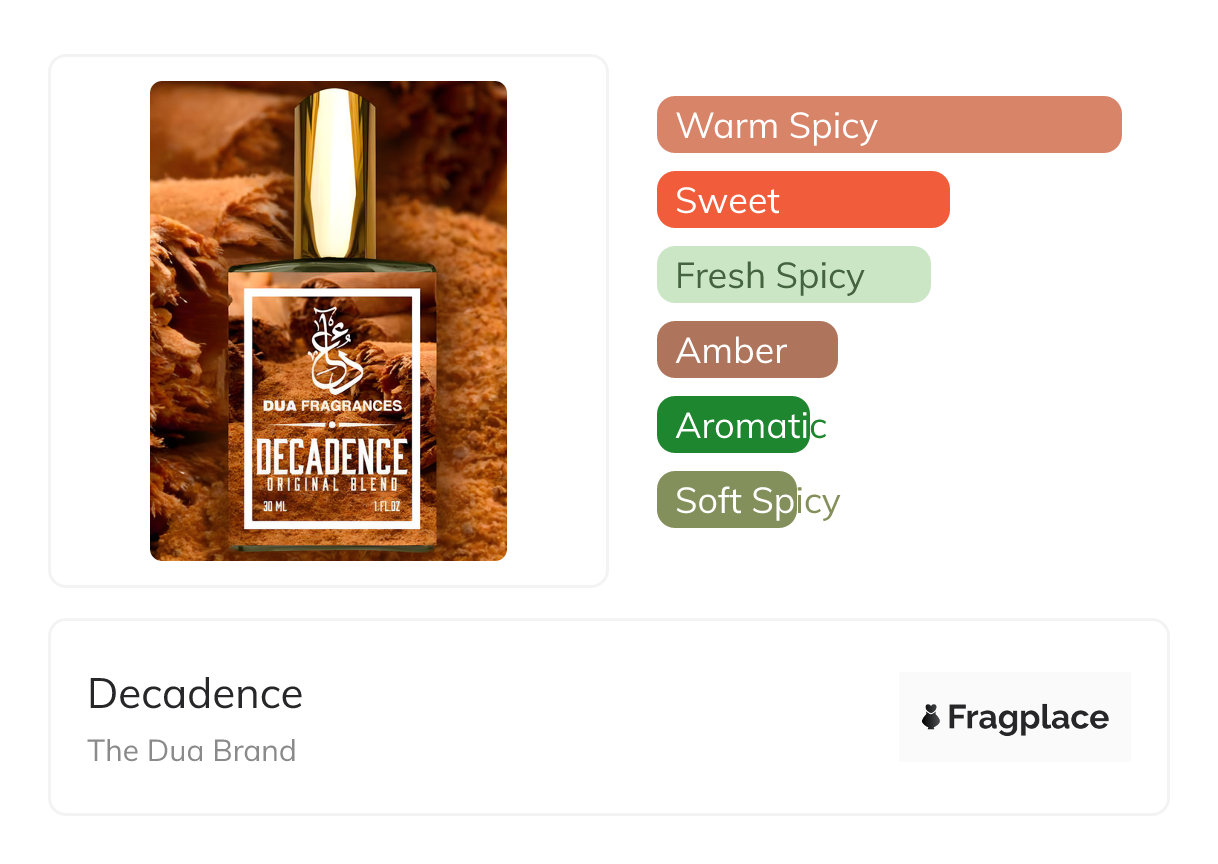The width and height of the screenshot is (1218, 864).
Task: Choose the Fresh Spicy accord bar
Action: [793, 275]
